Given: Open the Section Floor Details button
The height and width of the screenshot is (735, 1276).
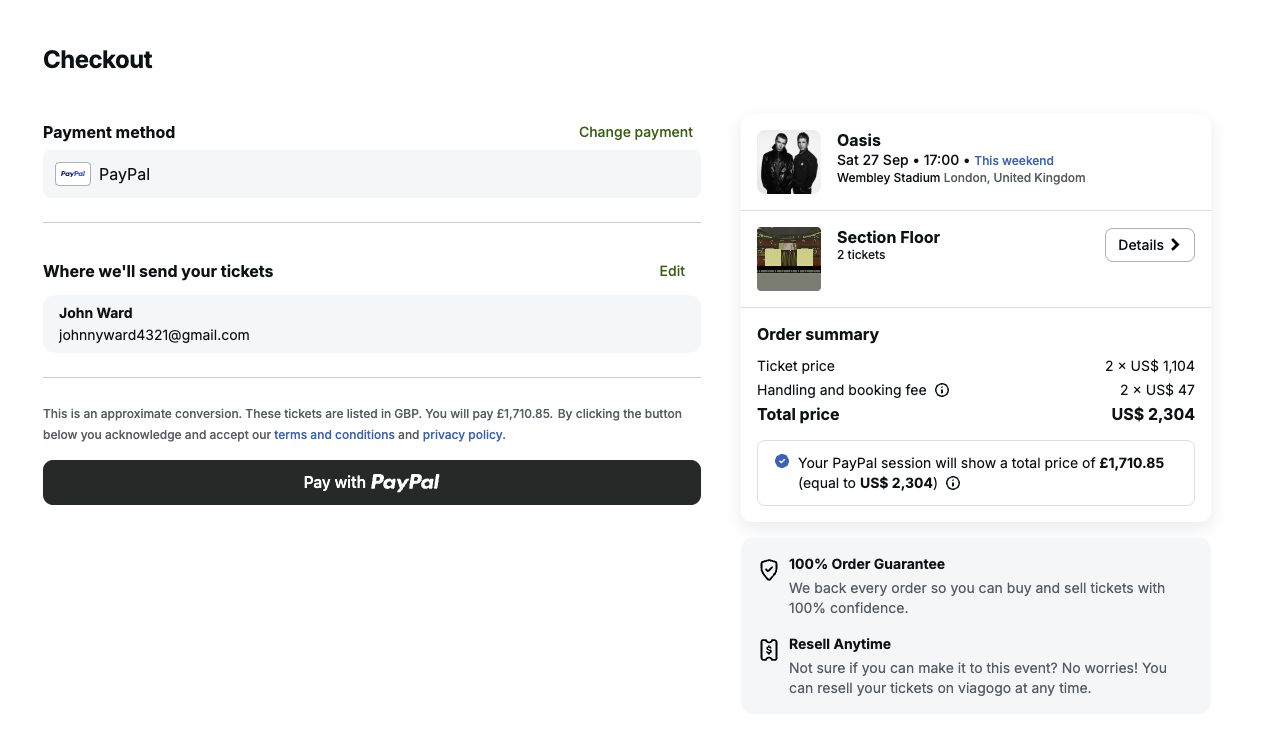Looking at the screenshot, I should click(1149, 245).
